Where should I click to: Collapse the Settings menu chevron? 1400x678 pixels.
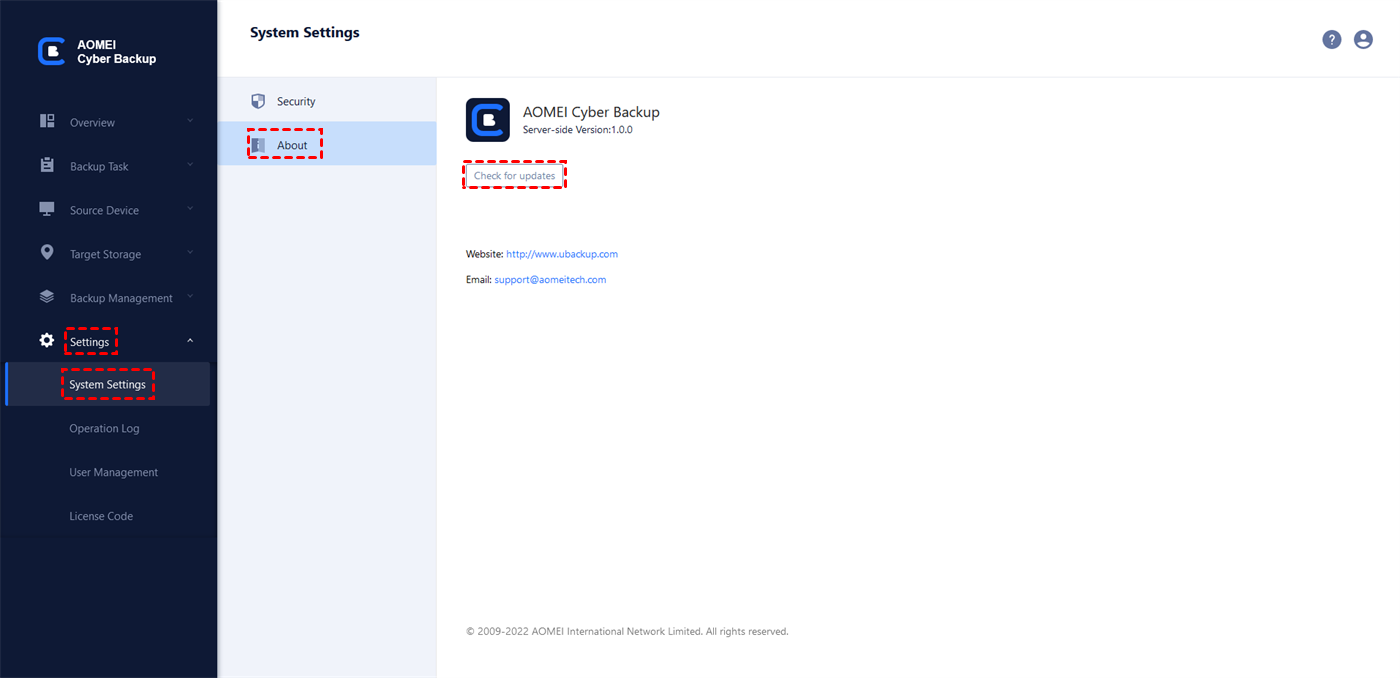coord(190,341)
